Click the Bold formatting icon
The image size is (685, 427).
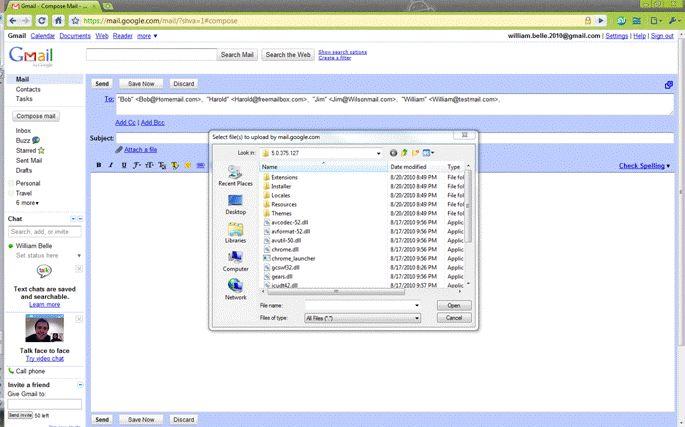(98, 165)
